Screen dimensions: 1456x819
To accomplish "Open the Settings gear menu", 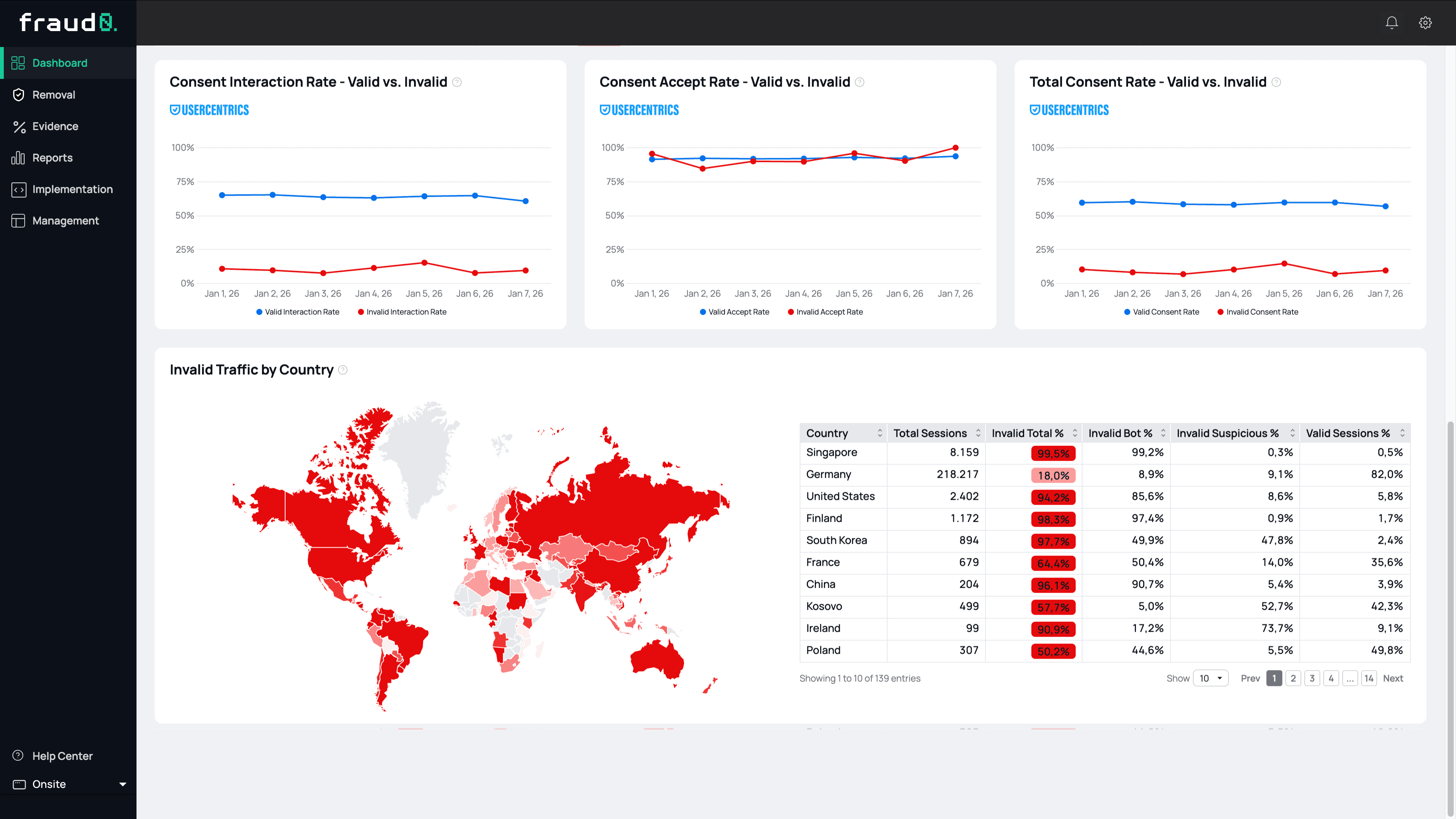I will 1425,22.
